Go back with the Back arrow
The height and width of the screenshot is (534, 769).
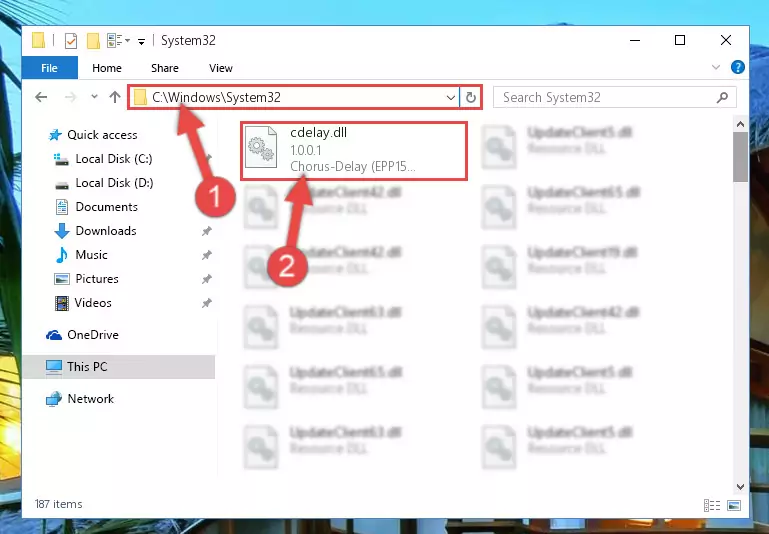tap(41, 97)
